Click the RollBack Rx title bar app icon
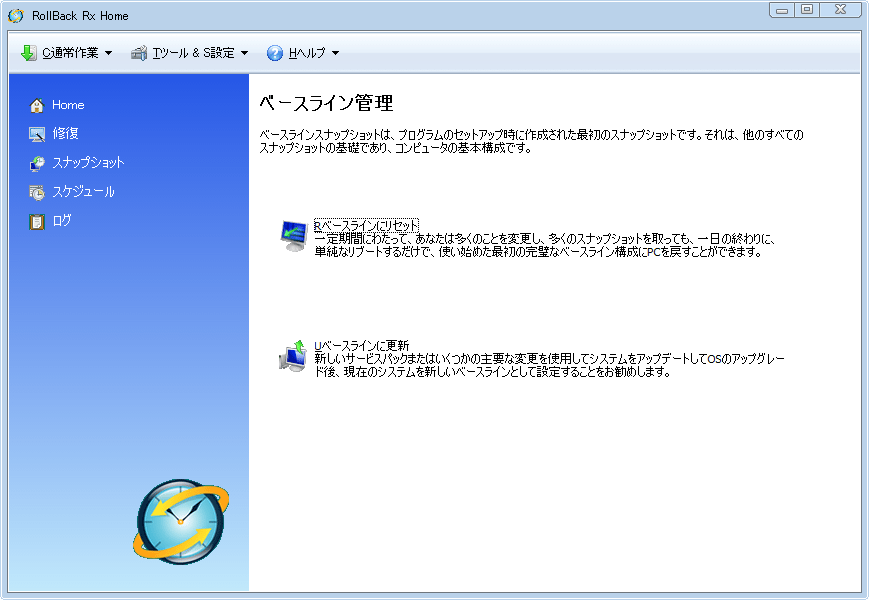The image size is (869, 600). 16,16
